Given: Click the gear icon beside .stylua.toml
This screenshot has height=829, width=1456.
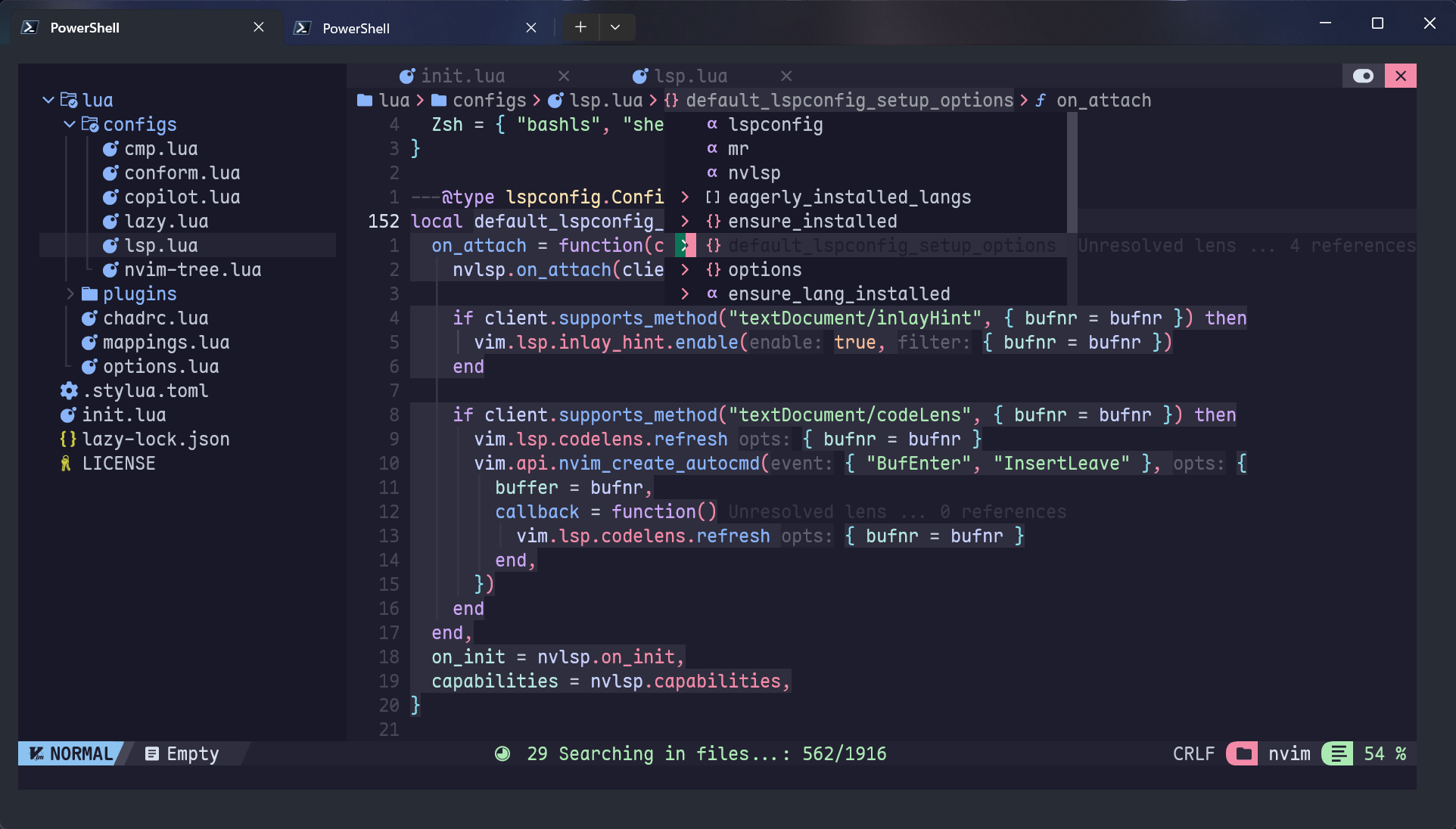Looking at the screenshot, I should click(x=68, y=390).
